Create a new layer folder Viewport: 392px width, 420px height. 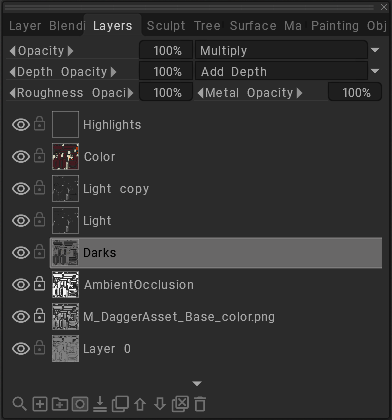(x=60, y=404)
